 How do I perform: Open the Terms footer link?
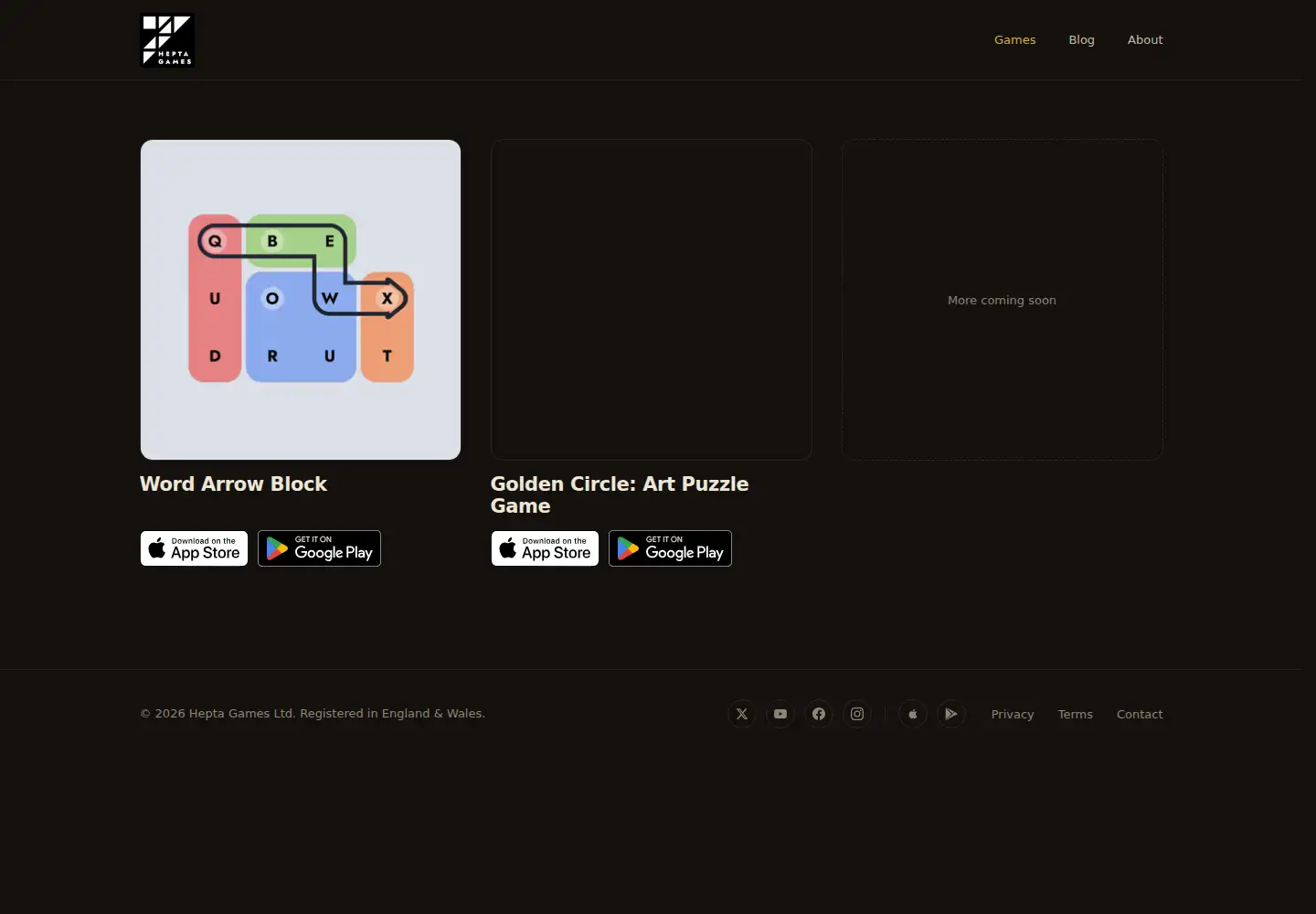pos(1076,715)
